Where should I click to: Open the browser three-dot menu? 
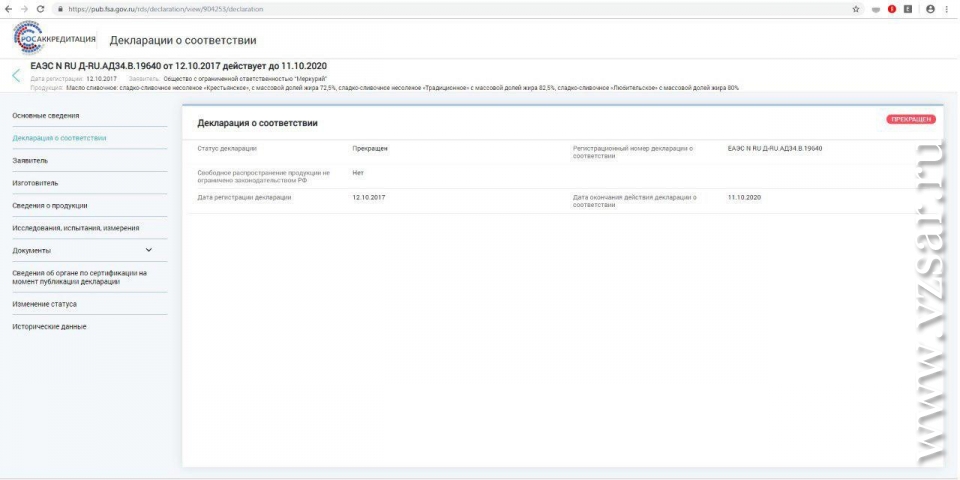[947, 8]
